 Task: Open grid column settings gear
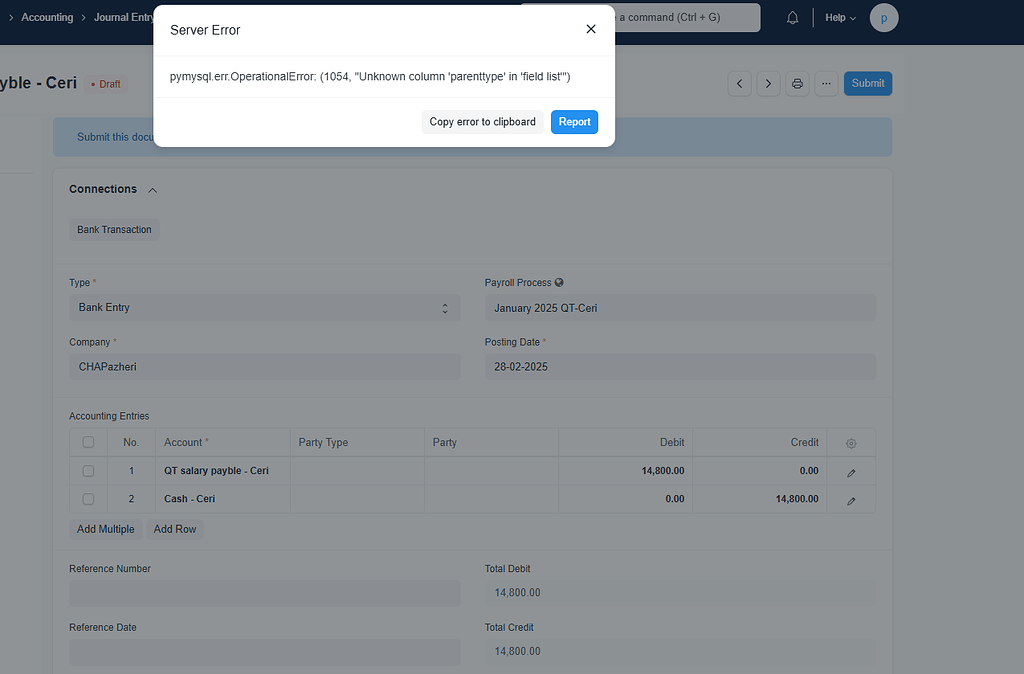tap(851, 443)
